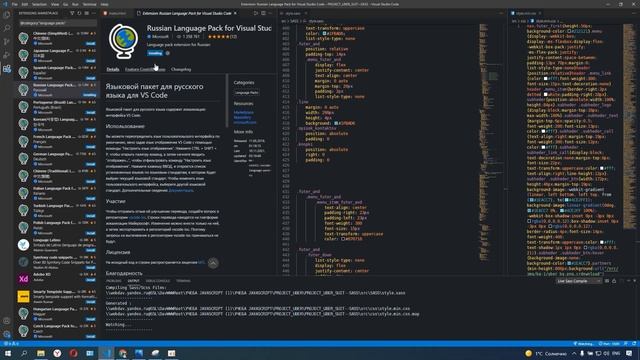Open the Marketplace resource link

click(x=244, y=112)
